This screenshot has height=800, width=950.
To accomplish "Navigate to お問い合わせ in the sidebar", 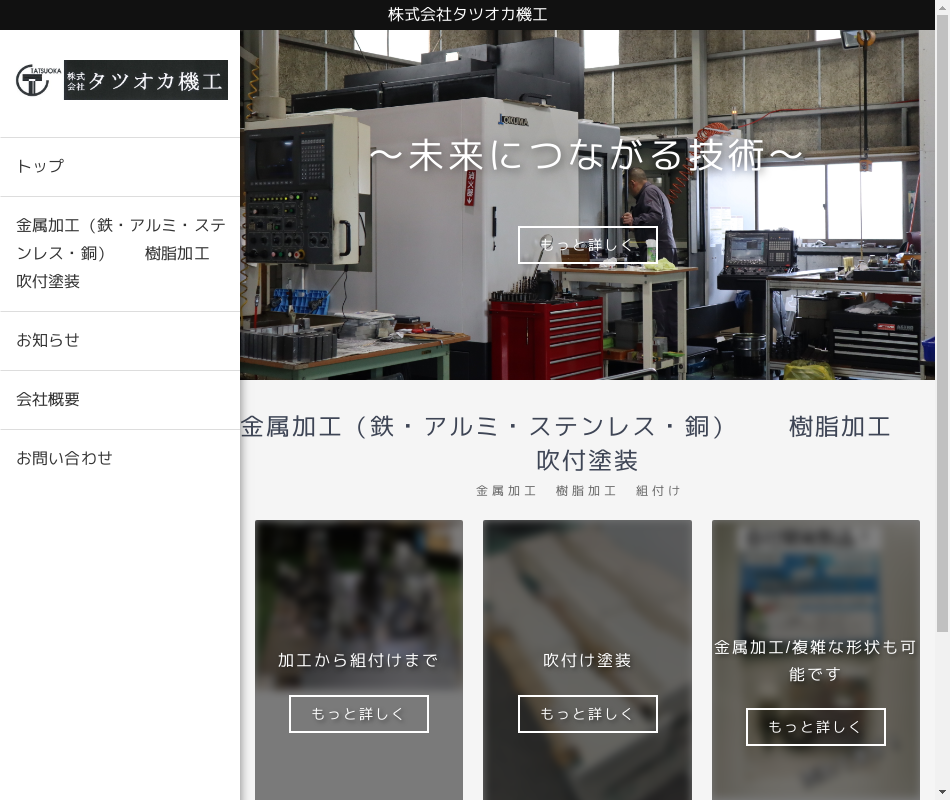I will coord(64,458).
